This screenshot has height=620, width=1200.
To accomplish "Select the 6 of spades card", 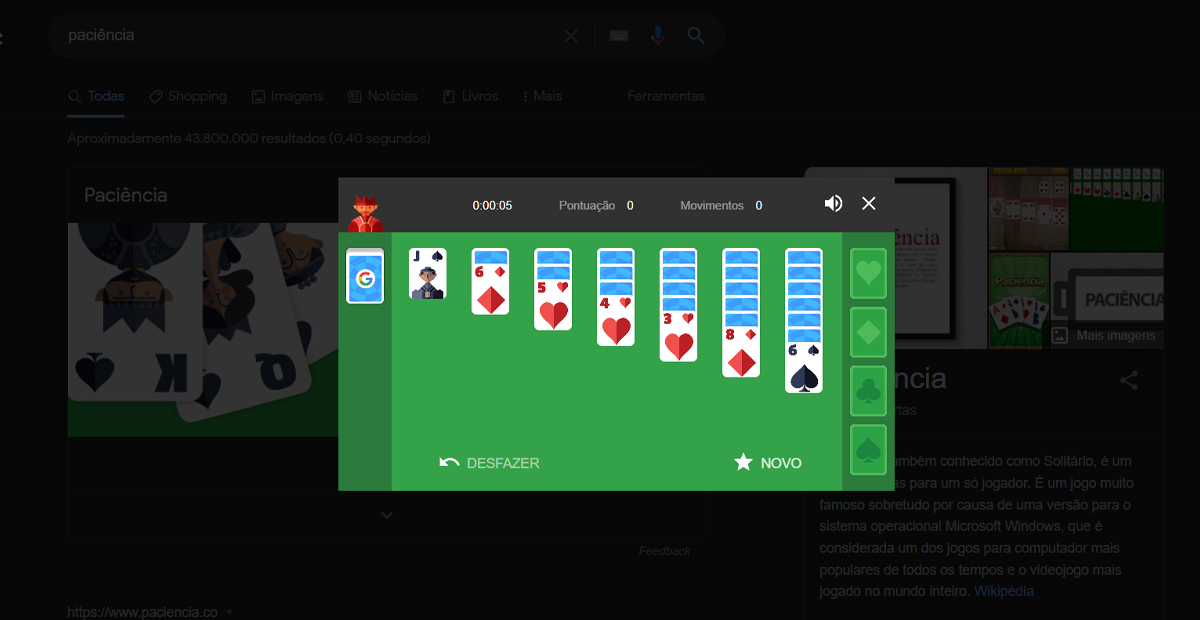I will pyautogui.click(x=804, y=366).
